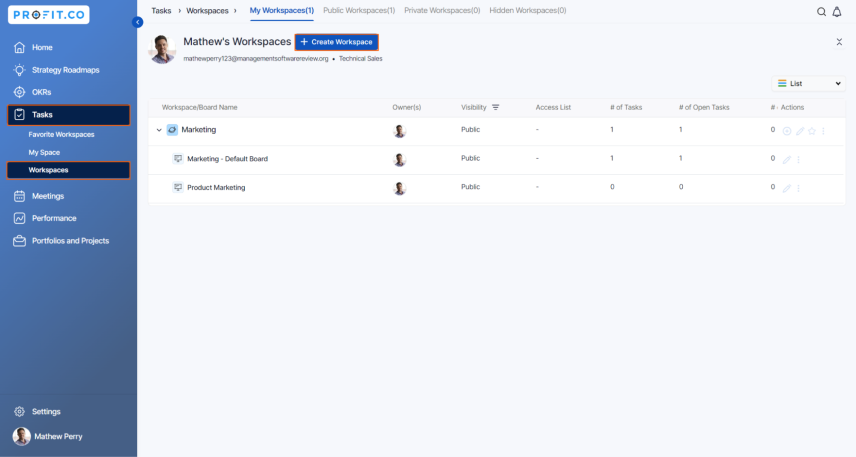
Task: Open more options for Marketing - Default Board
Action: [798, 159]
